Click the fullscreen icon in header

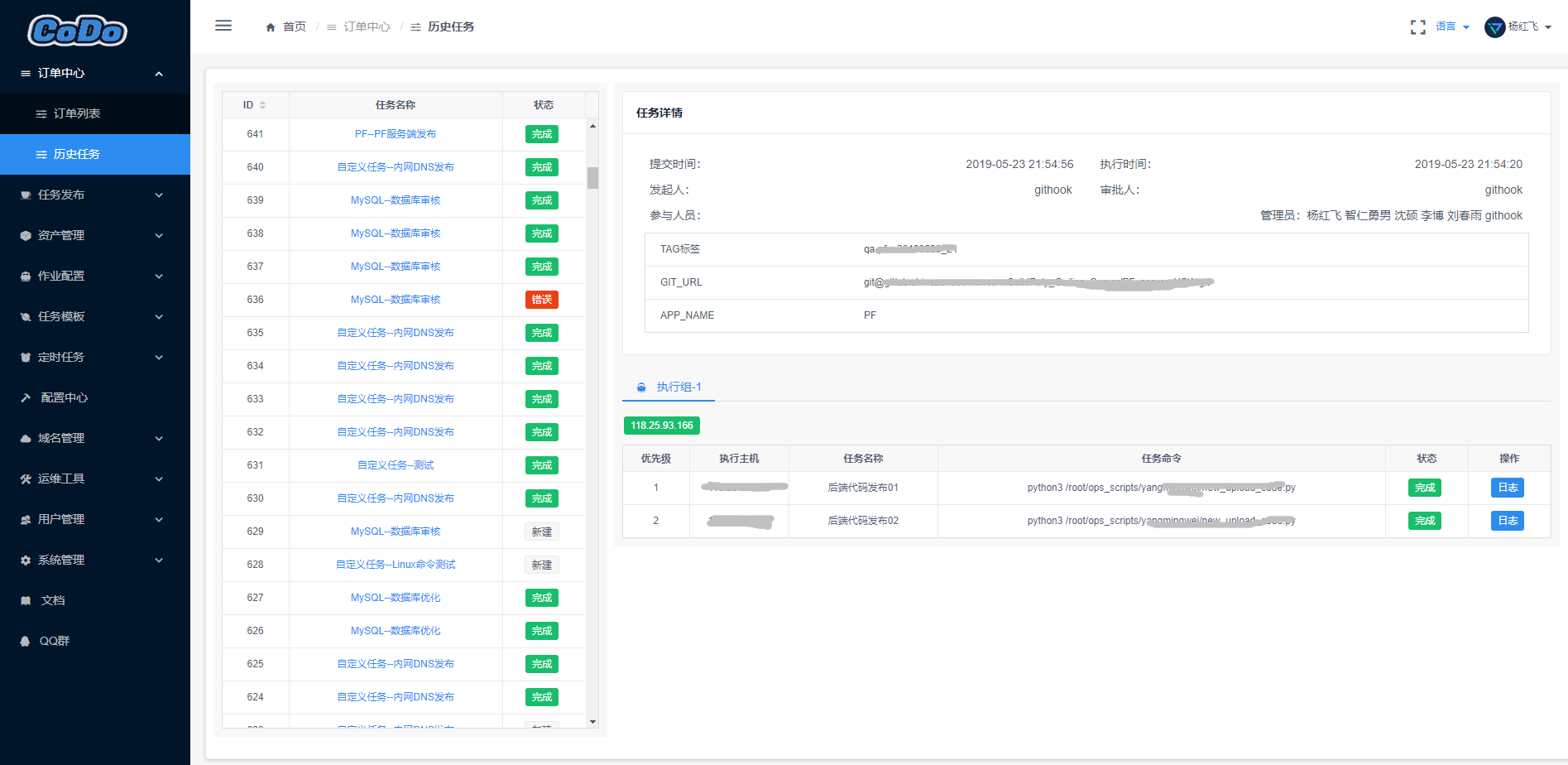click(1417, 27)
